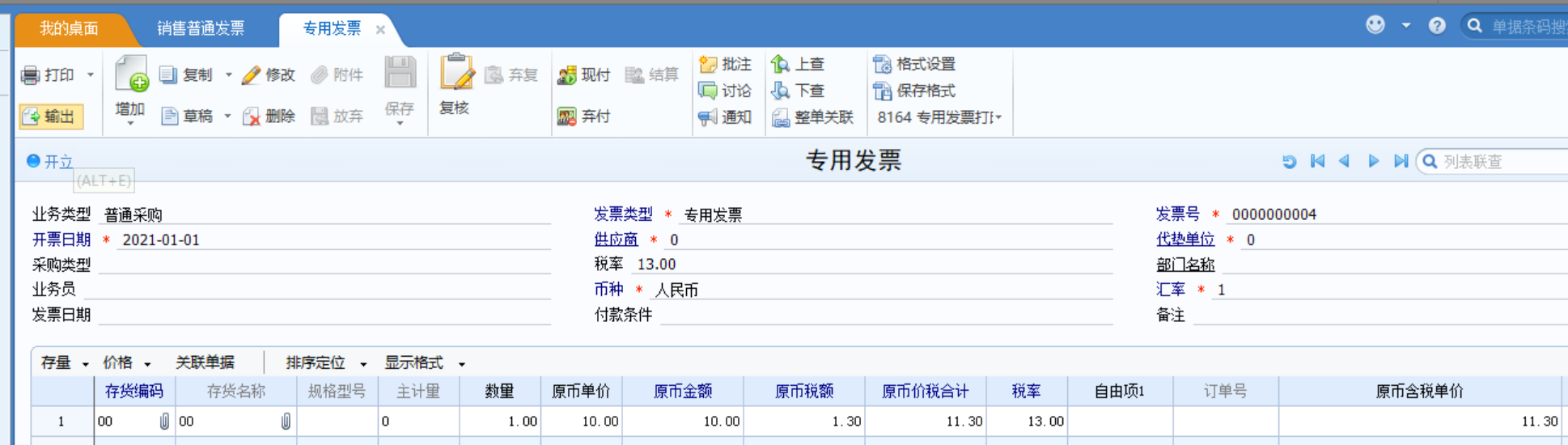The height and width of the screenshot is (445, 1568).
Task: Click the 输出 export button
Action: click(51, 117)
